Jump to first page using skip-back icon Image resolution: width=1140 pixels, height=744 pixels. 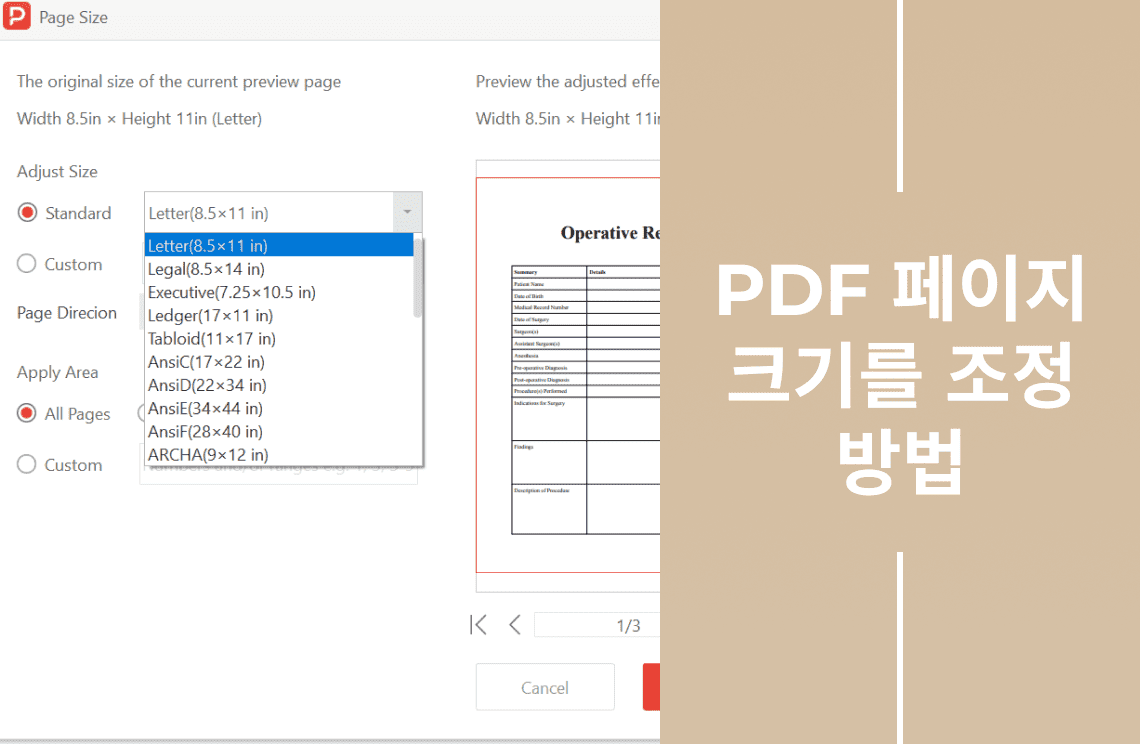[478, 624]
